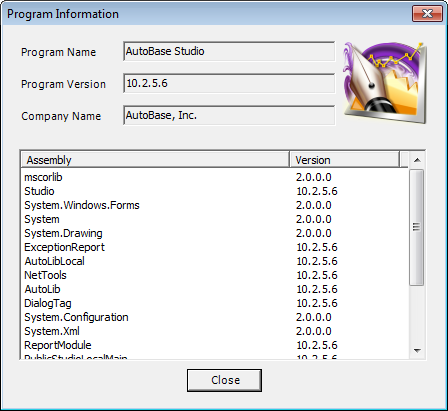This screenshot has height=411, width=448.
Task: Click the Program Version label
Action: point(63,84)
